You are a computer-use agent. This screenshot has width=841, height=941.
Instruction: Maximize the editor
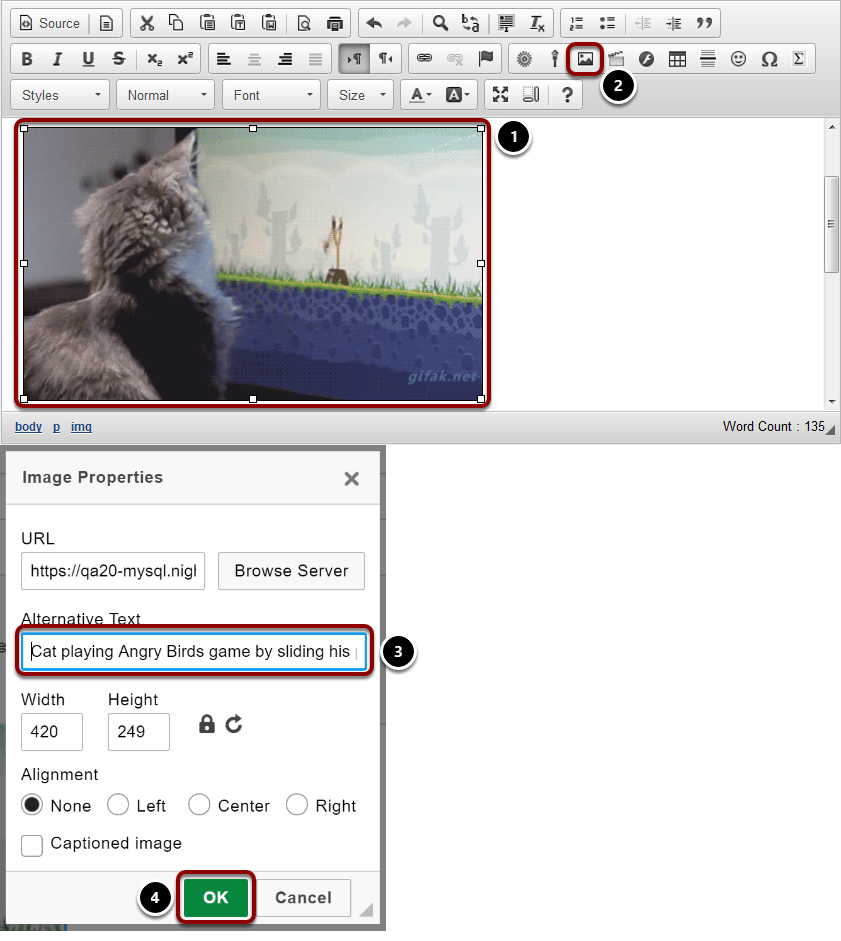click(500, 95)
